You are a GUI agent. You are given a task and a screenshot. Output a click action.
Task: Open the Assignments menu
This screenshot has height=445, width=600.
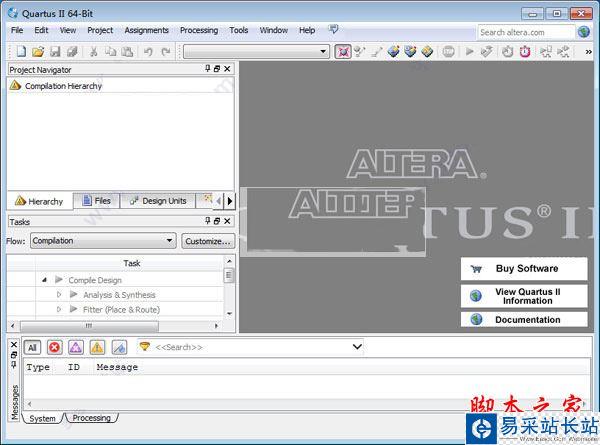(147, 30)
